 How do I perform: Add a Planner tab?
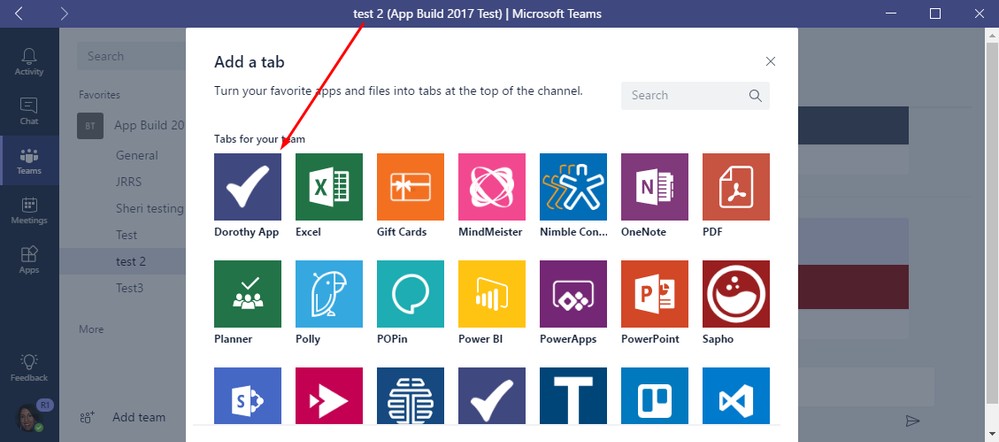point(247,294)
